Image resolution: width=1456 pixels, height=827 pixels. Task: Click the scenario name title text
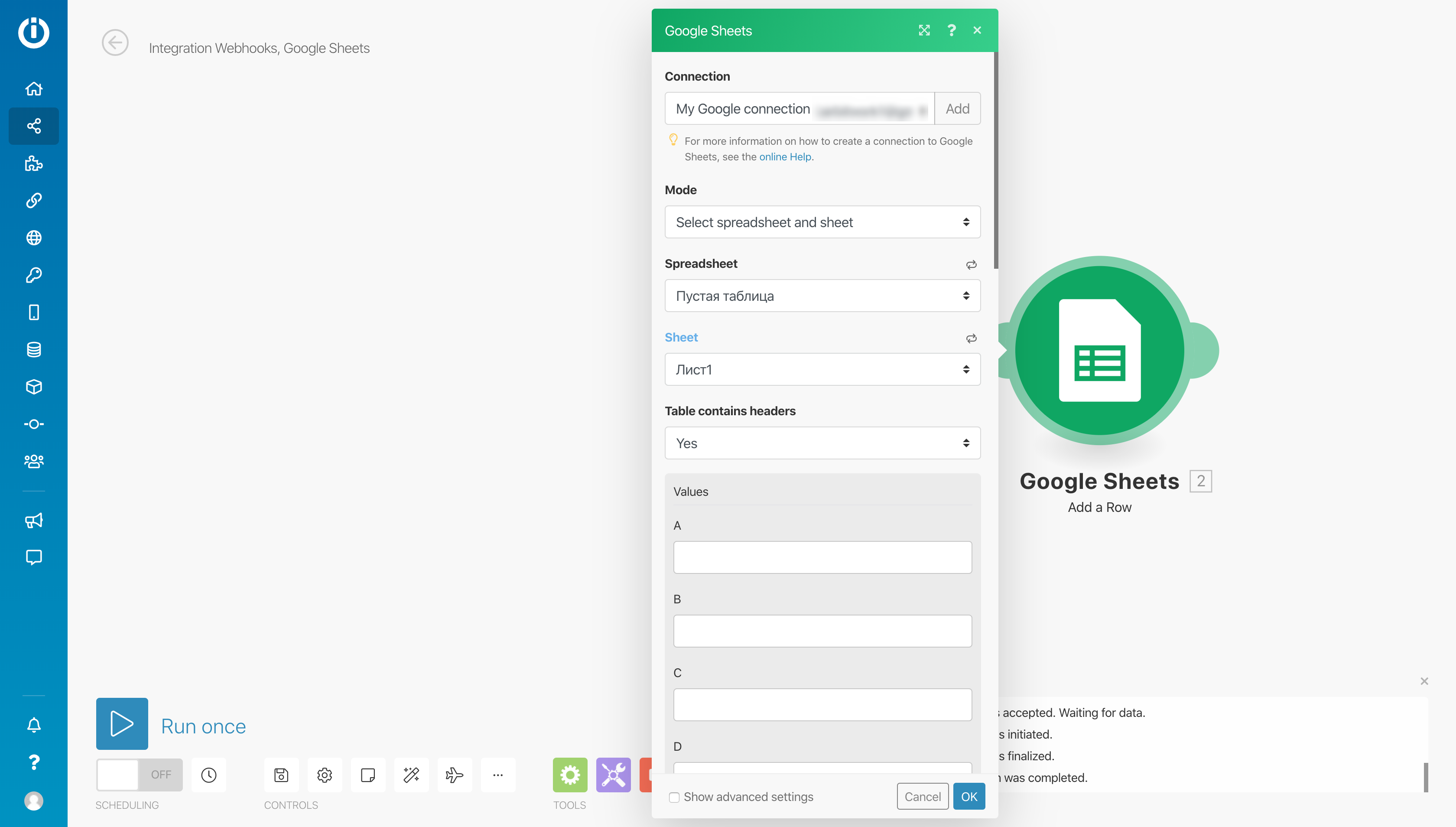pos(259,48)
